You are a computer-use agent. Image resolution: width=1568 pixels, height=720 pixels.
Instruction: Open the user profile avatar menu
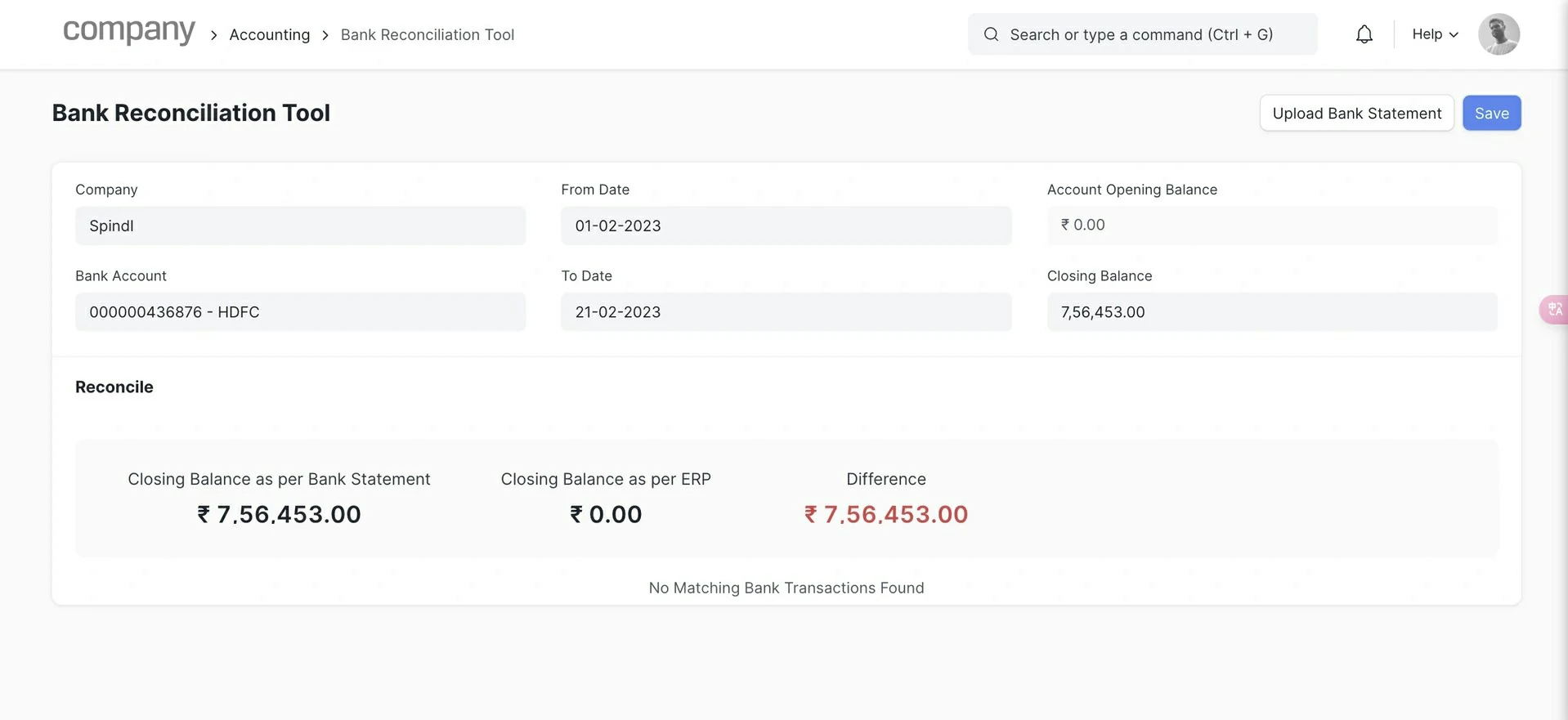pos(1498,34)
